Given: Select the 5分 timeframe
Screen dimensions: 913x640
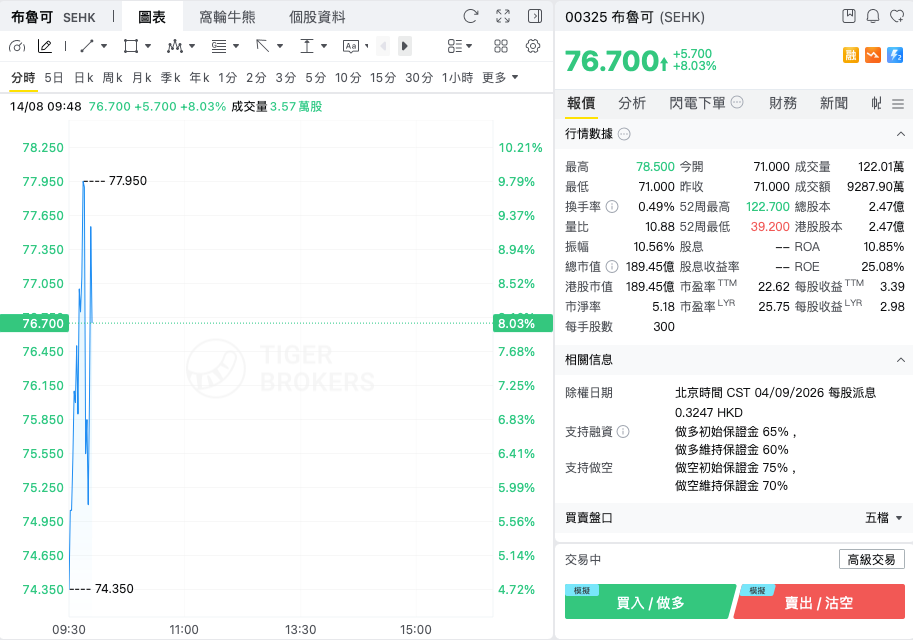Looking at the screenshot, I should 316,77.
